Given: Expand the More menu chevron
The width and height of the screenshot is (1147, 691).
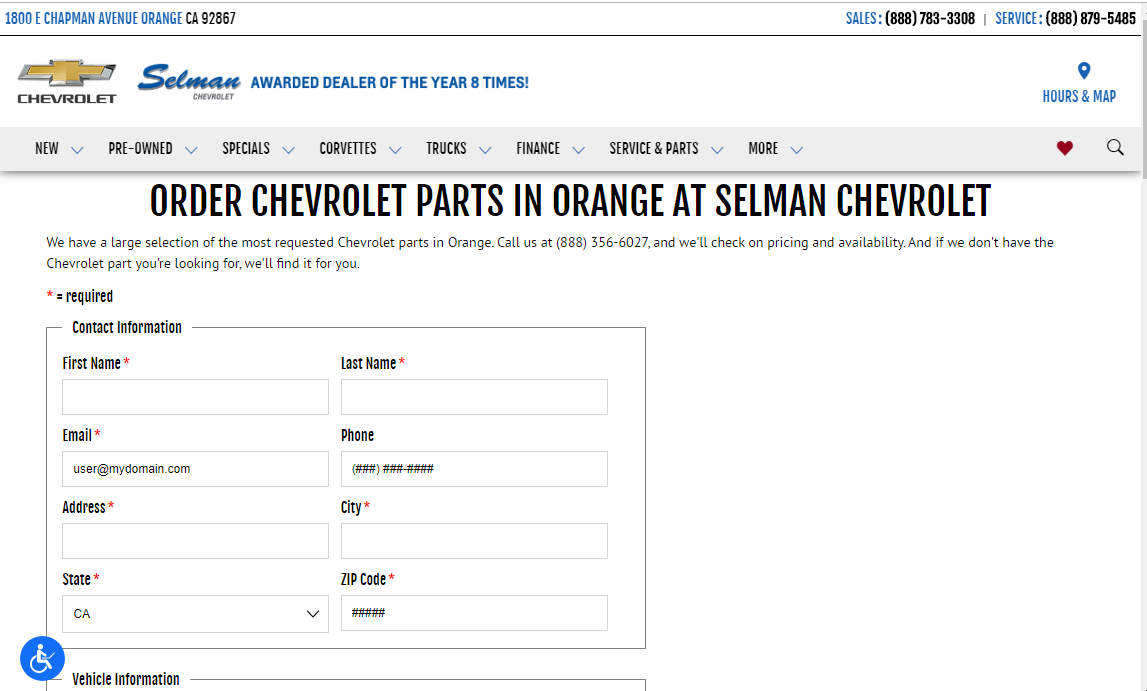Looking at the screenshot, I should [x=797, y=150].
